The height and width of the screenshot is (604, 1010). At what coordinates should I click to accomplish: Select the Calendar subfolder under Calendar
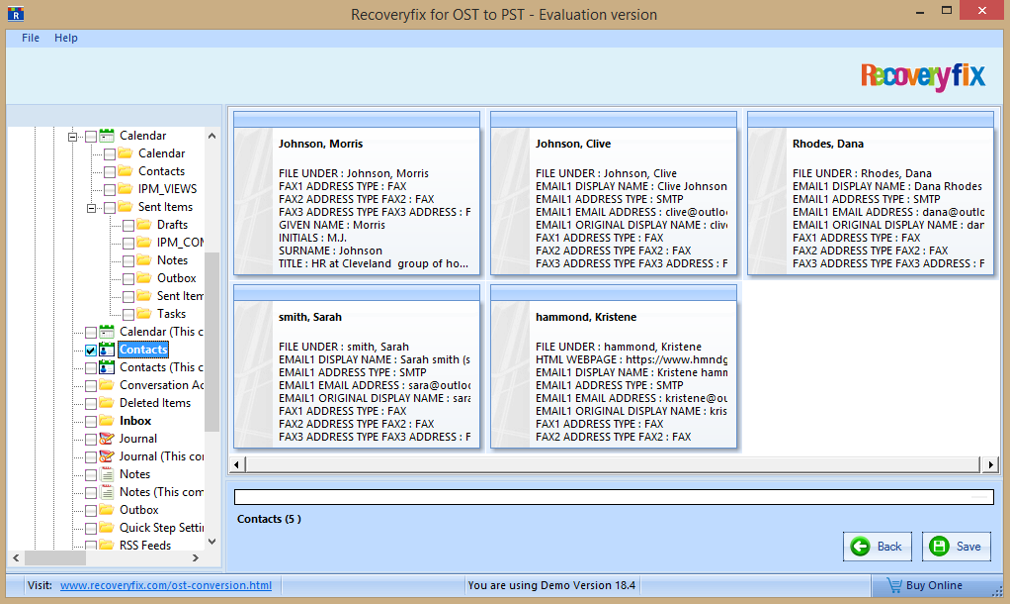pyautogui.click(x=162, y=153)
